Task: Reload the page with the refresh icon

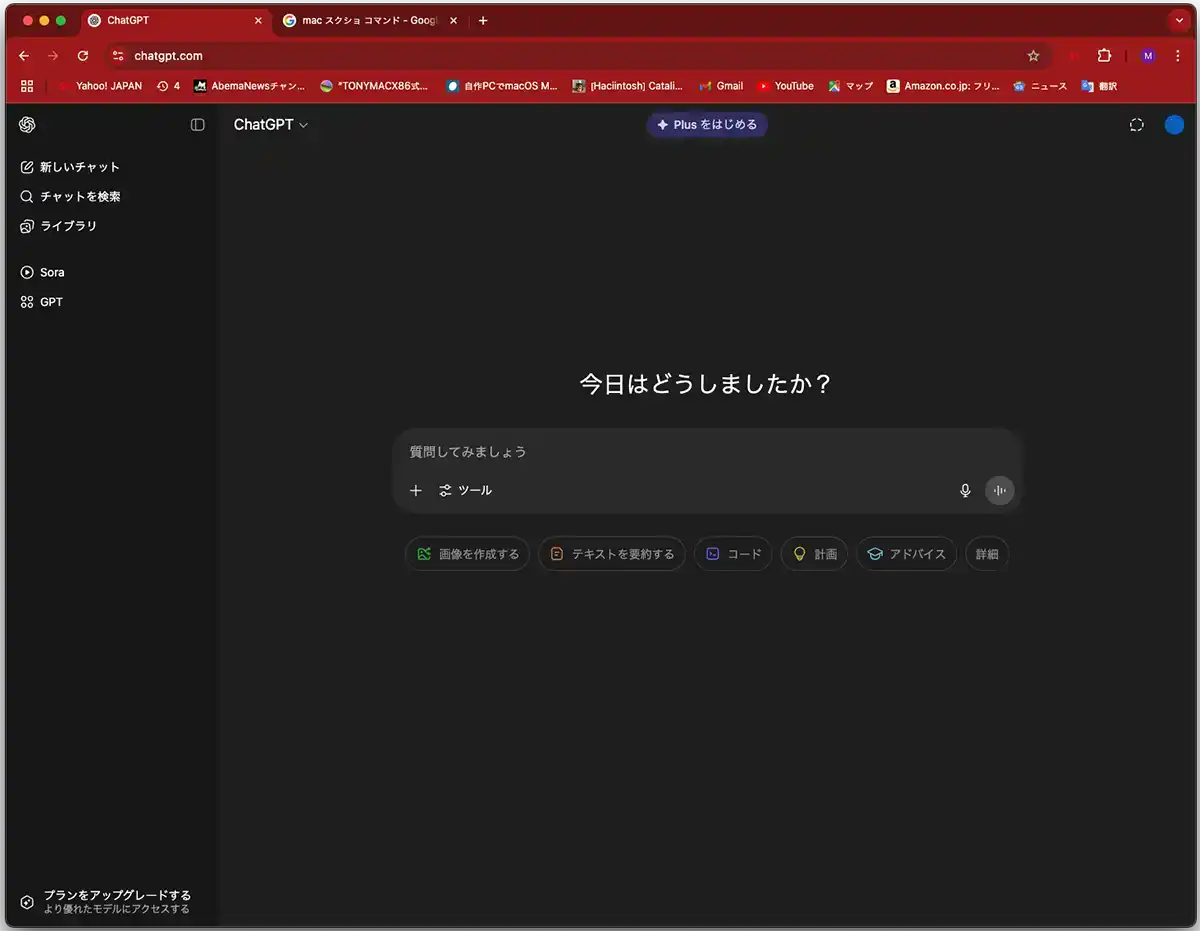Action: 83,56
